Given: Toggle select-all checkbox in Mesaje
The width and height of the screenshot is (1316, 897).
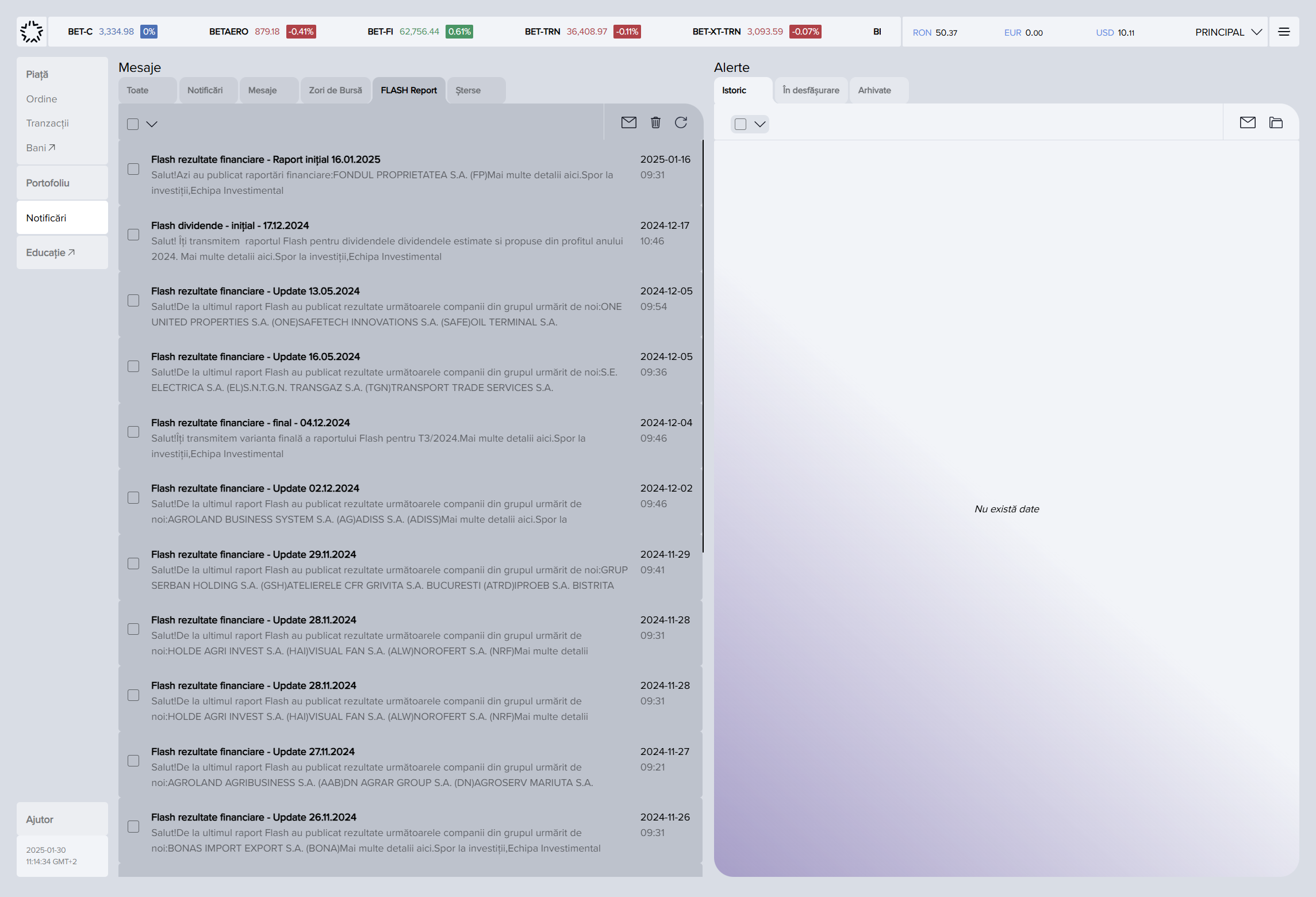Looking at the screenshot, I should point(133,124).
